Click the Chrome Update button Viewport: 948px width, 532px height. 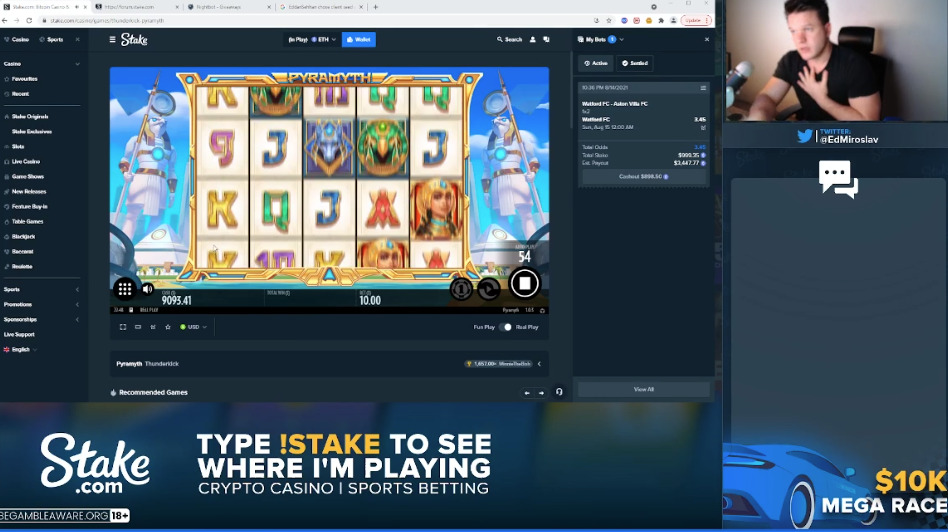[x=696, y=21]
